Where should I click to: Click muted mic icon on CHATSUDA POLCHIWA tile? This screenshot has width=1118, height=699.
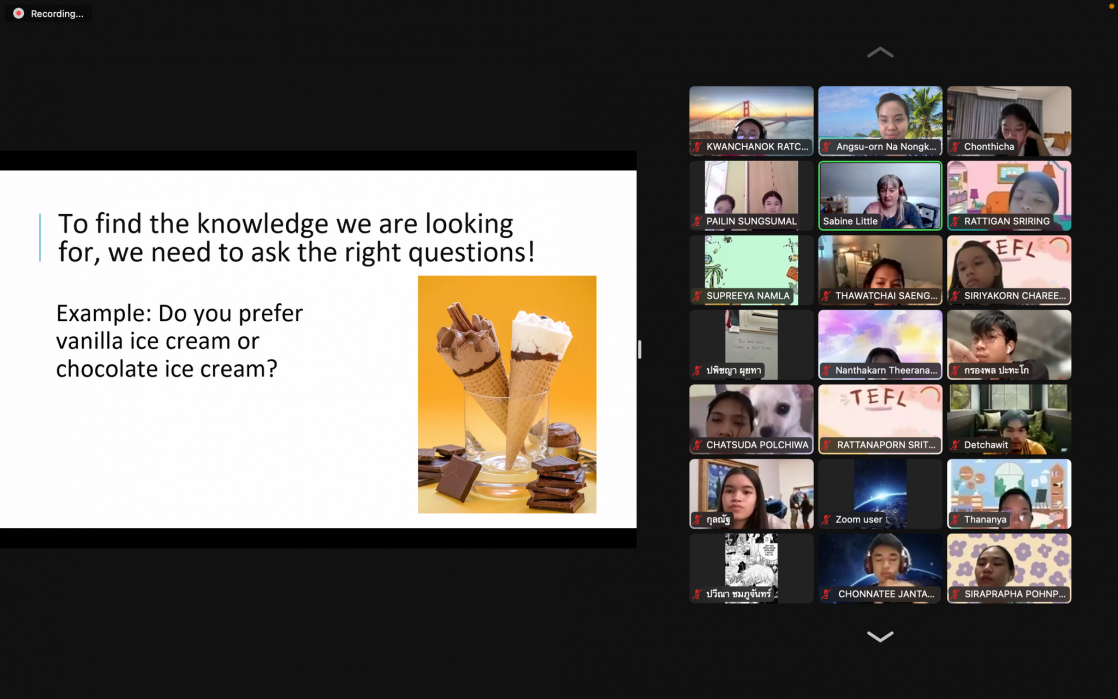click(698, 445)
